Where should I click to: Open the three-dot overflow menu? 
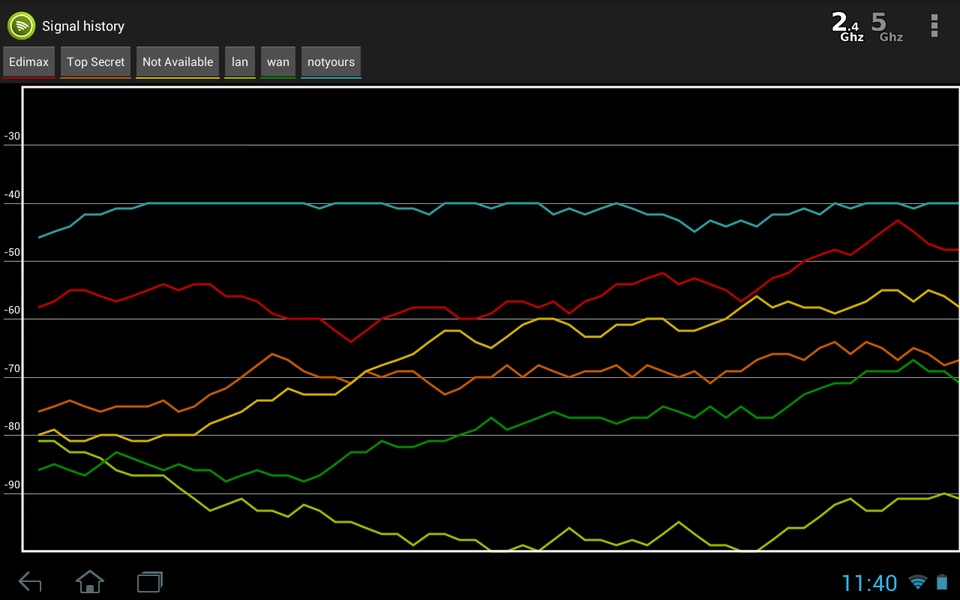(934, 26)
